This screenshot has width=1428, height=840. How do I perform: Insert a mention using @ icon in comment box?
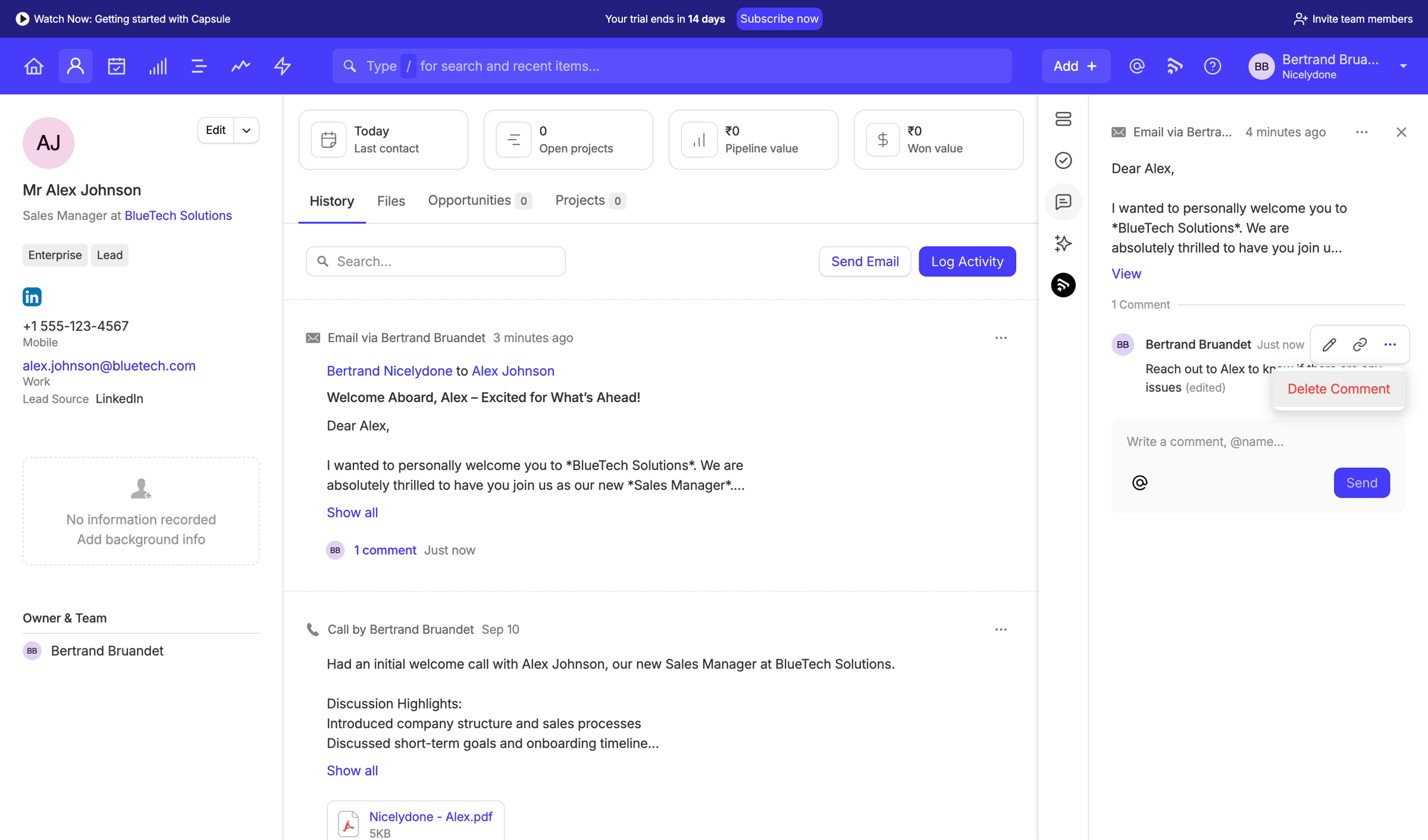1139,482
